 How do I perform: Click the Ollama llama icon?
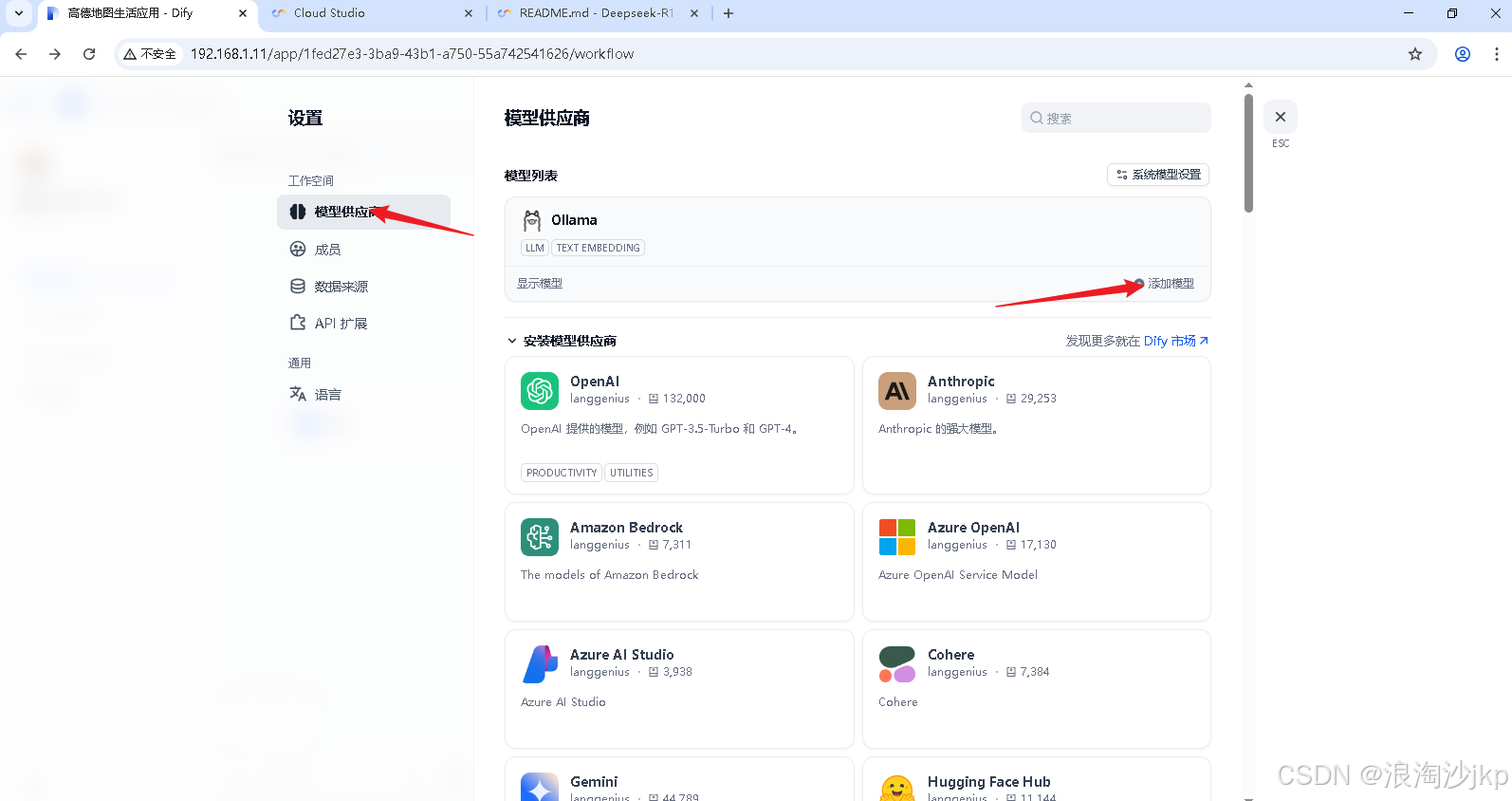(x=532, y=220)
